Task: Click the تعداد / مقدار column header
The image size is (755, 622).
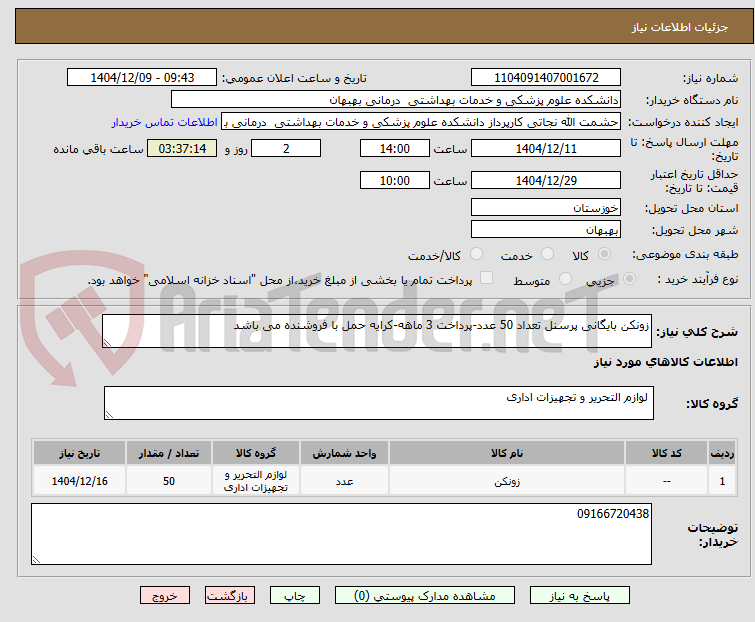Action: coord(169,453)
